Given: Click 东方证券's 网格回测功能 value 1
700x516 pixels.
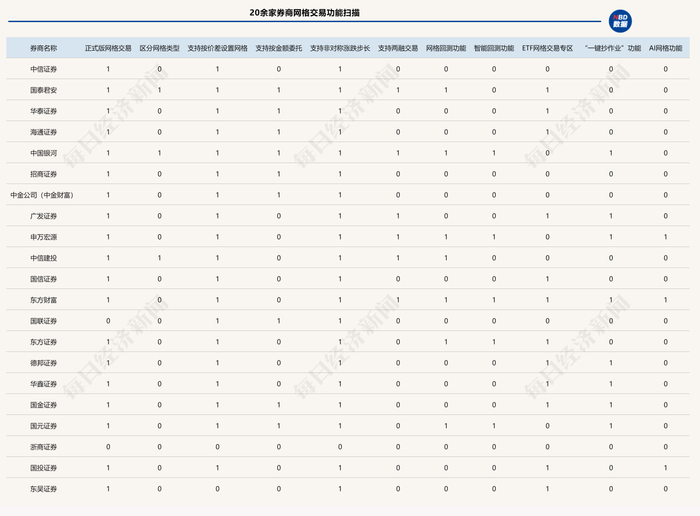Looking at the screenshot, I should coord(446,342).
